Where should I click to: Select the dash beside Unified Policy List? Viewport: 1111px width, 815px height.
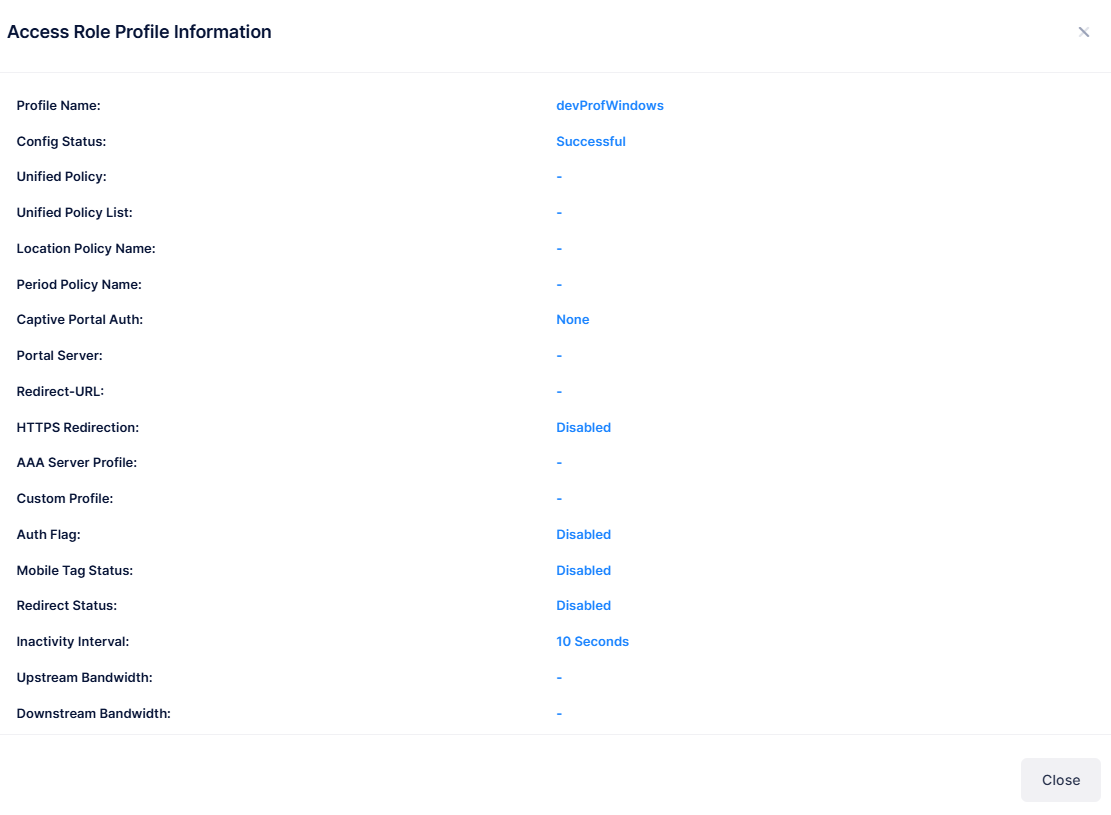[559, 212]
